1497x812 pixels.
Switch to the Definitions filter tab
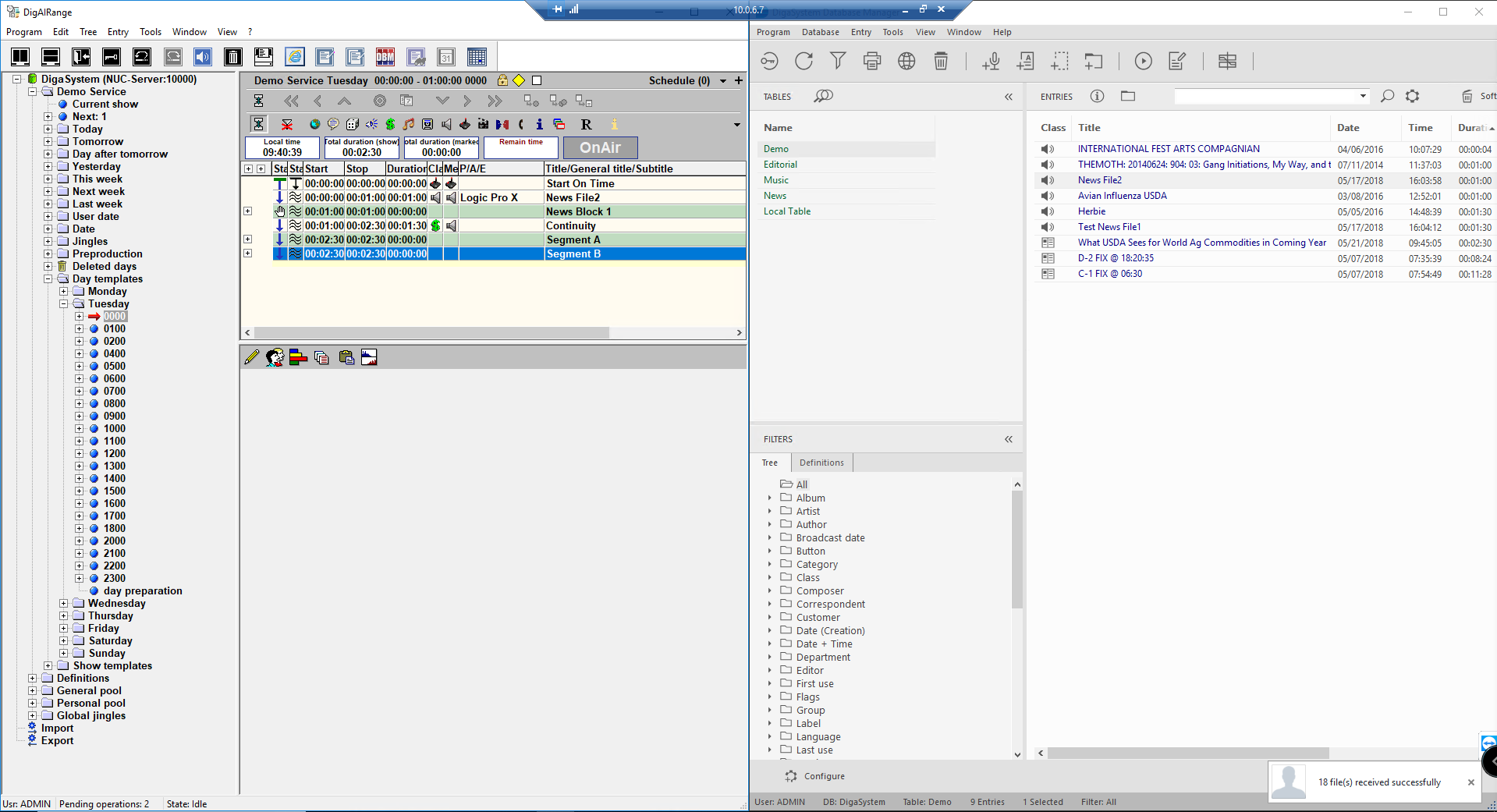[x=821, y=463]
